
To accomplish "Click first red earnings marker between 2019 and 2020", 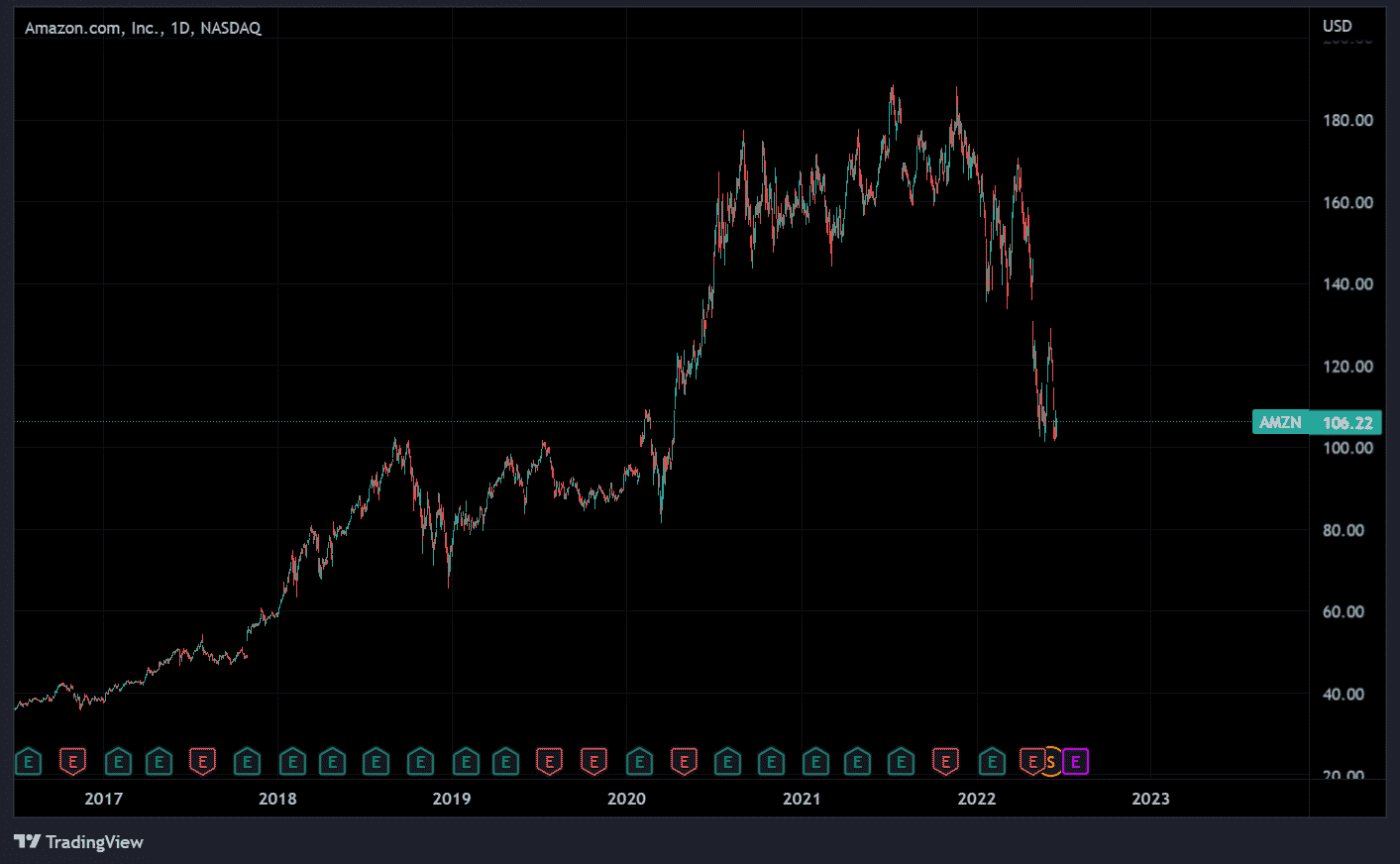I will click(549, 762).
